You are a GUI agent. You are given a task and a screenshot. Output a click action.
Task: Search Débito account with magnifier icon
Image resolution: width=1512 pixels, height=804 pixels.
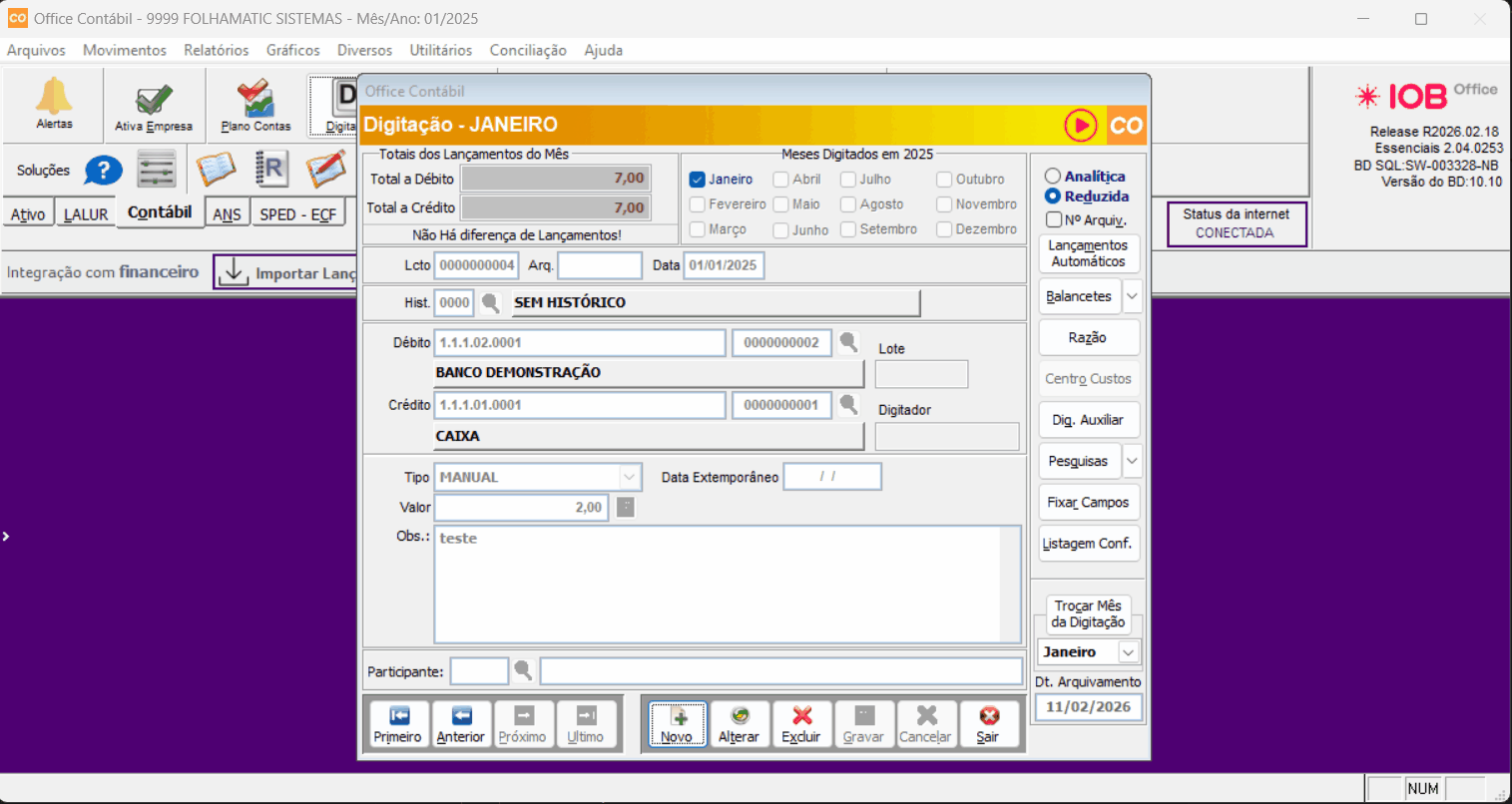tap(848, 342)
